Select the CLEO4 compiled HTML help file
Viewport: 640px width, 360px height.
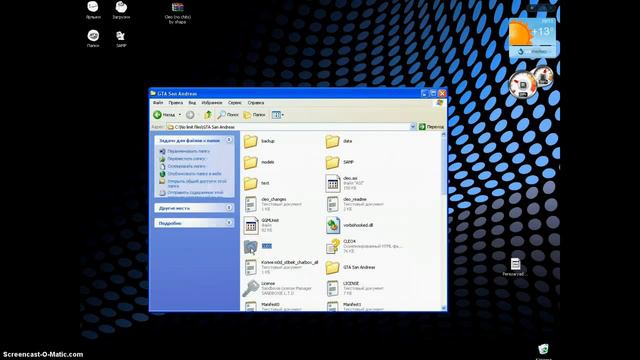[x=332, y=247]
